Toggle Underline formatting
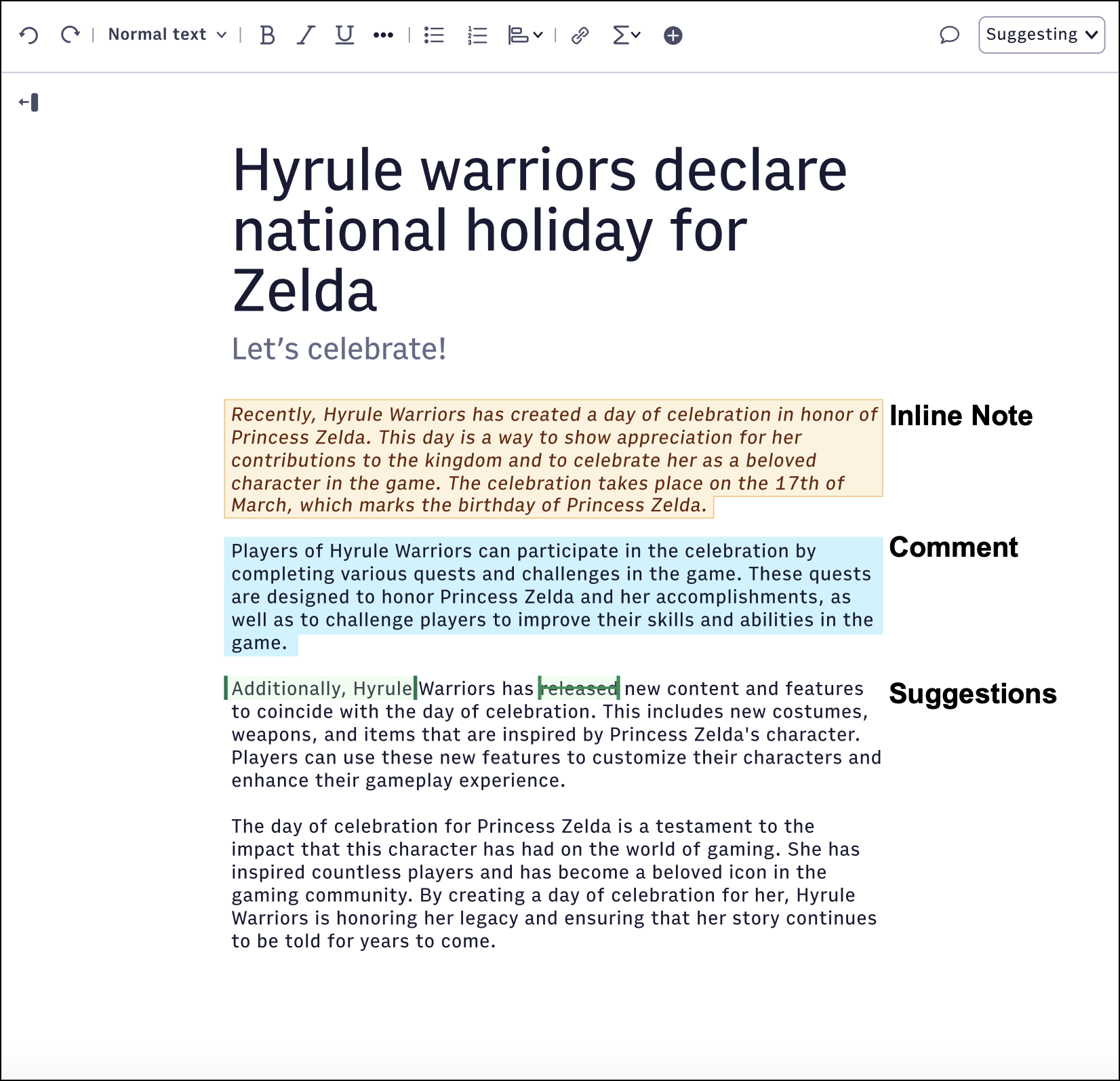The image size is (1120, 1081). coord(344,35)
